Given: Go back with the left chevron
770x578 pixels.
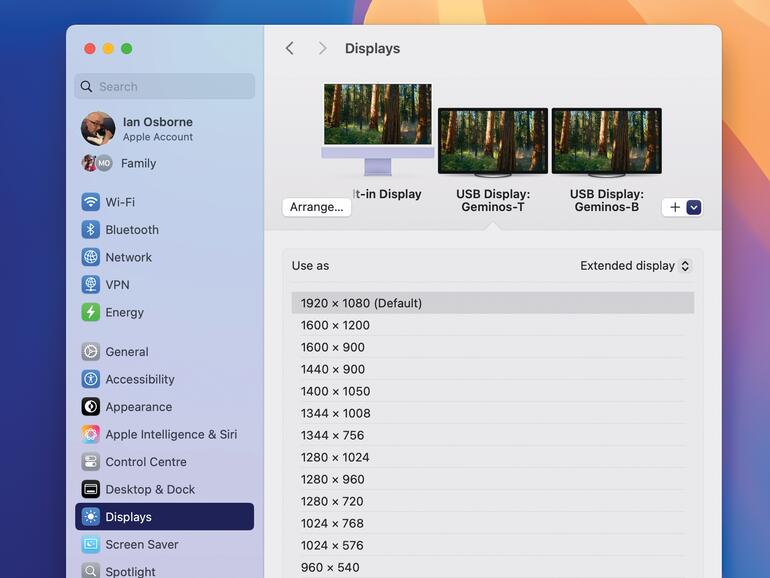Looking at the screenshot, I should (290, 48).
